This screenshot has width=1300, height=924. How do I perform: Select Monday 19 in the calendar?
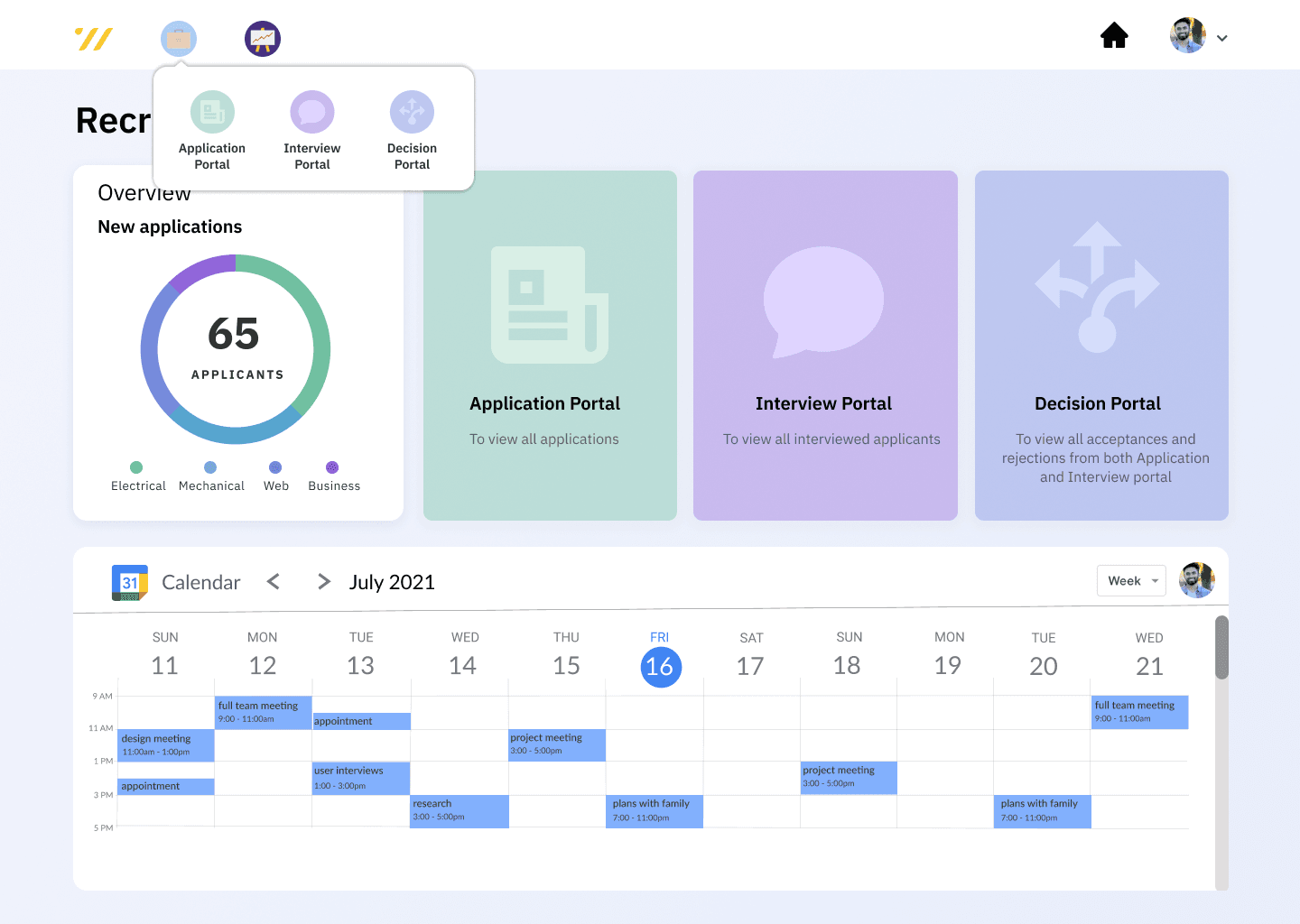[948, 666]
